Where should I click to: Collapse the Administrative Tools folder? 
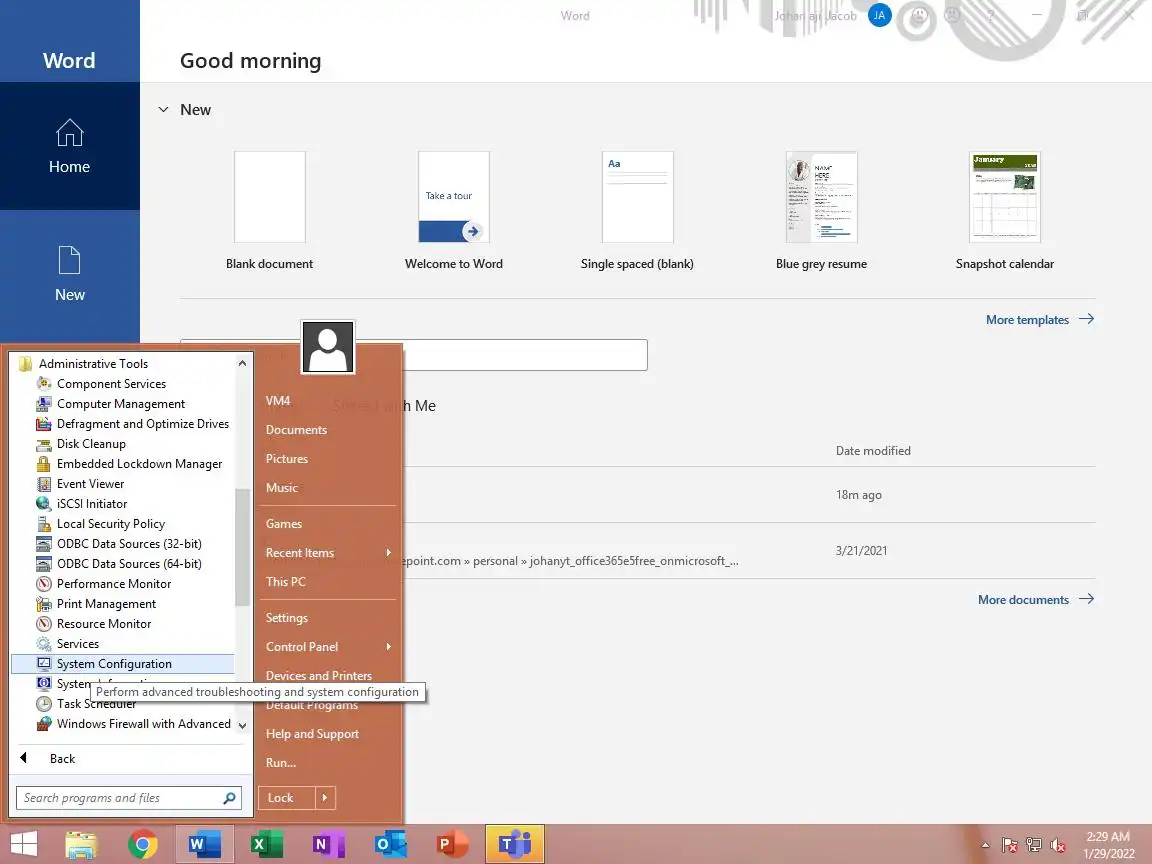click(x=93, y=363)
